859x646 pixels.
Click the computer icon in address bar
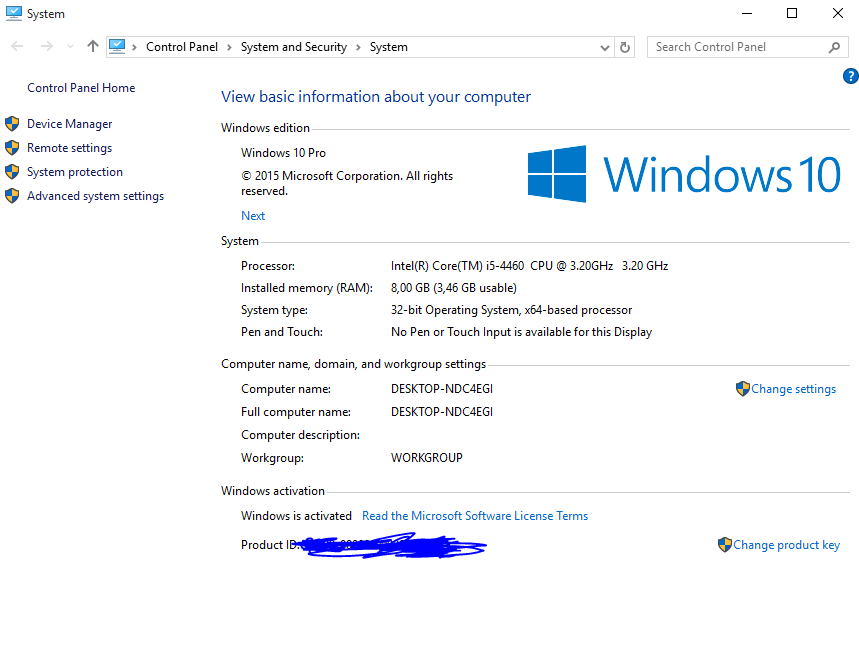[117, 46]
